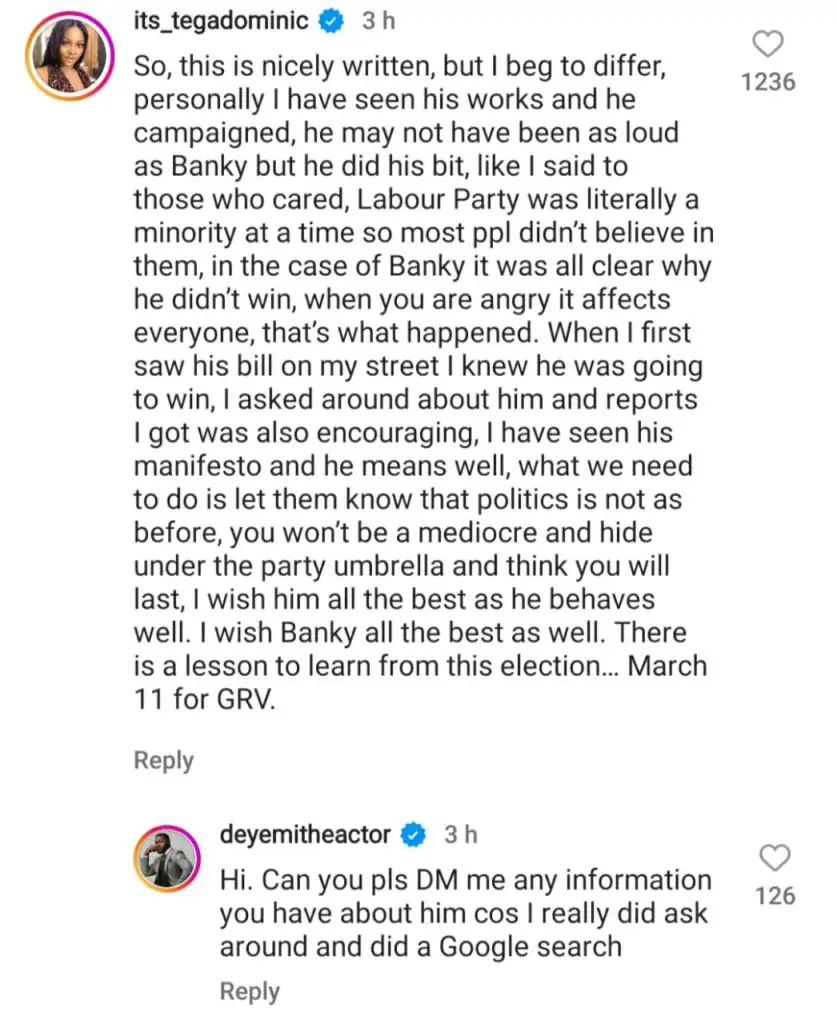Click the closing text '11 for GRV.'
Screen dimensions: 837x1024
point(204,700)
